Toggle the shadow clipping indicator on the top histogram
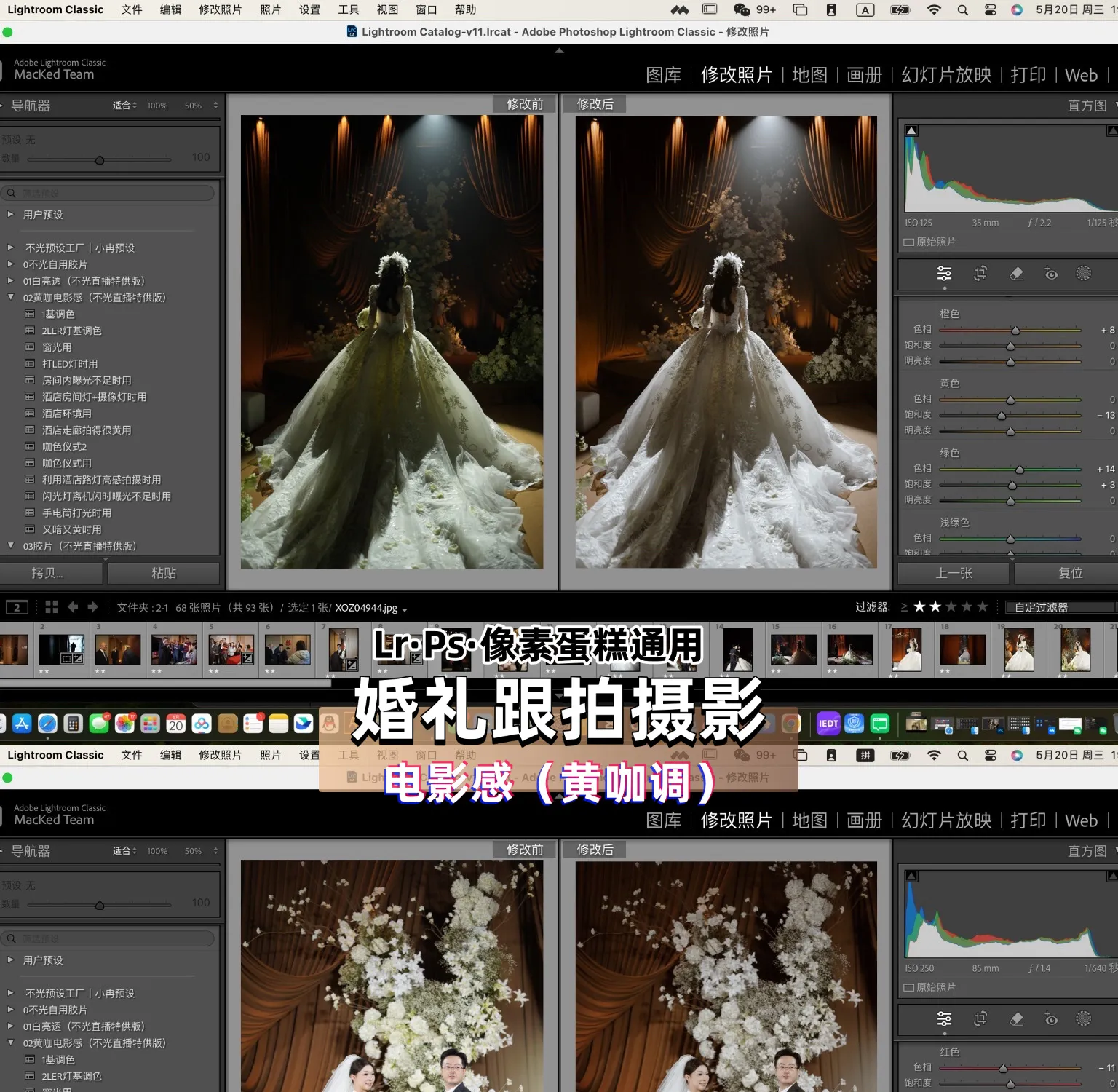 tap(911, 131)
